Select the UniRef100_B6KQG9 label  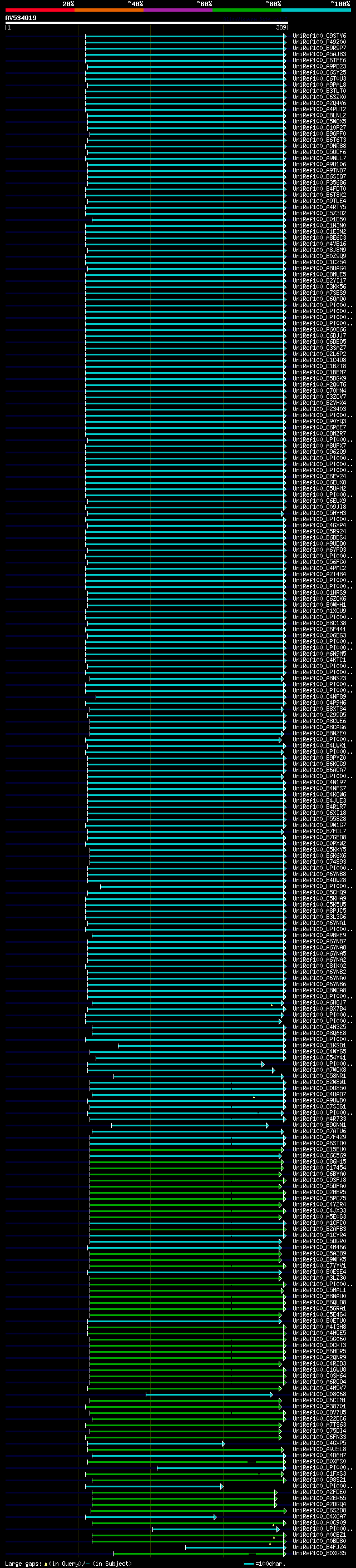click(319, 763)
